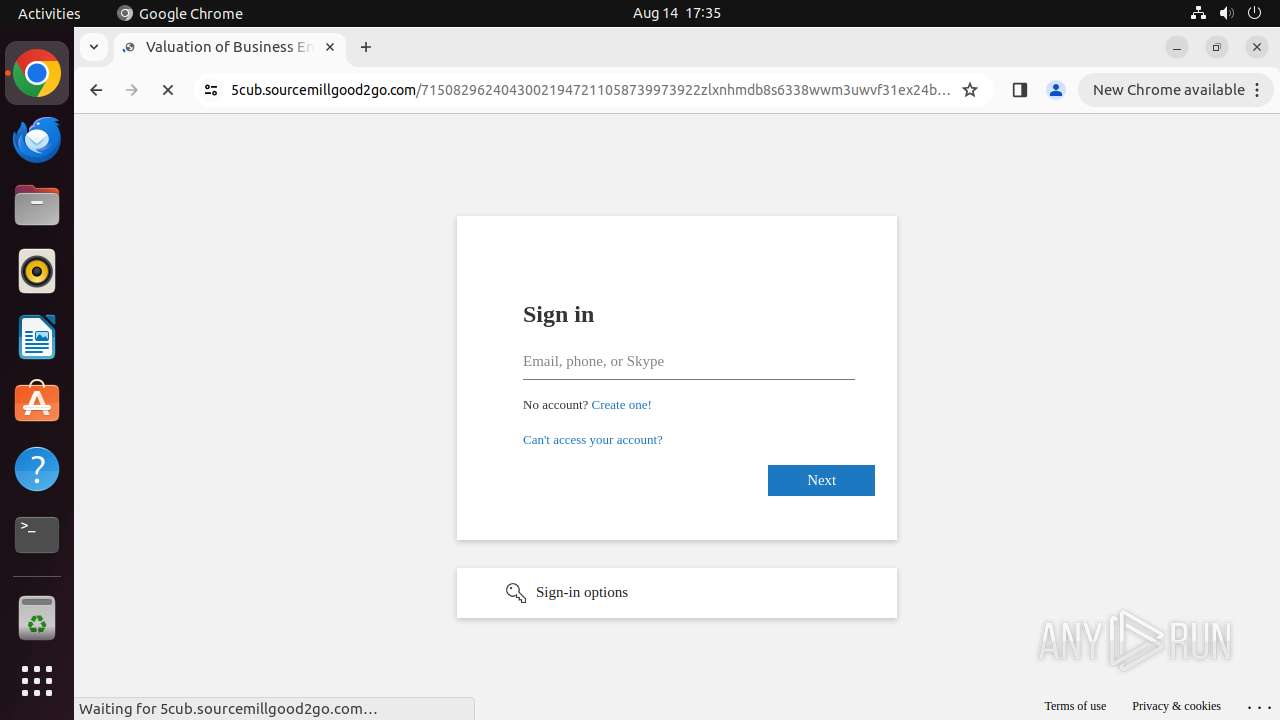The width and height of the screenshot is (1280, 720).
Task: Click the address bar URL
Action: (x=590, y=90)
